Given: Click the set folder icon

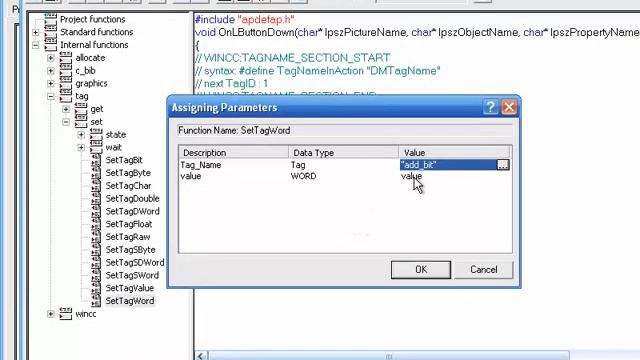Looking at the screenshot, I should click(x=81, y=122).
